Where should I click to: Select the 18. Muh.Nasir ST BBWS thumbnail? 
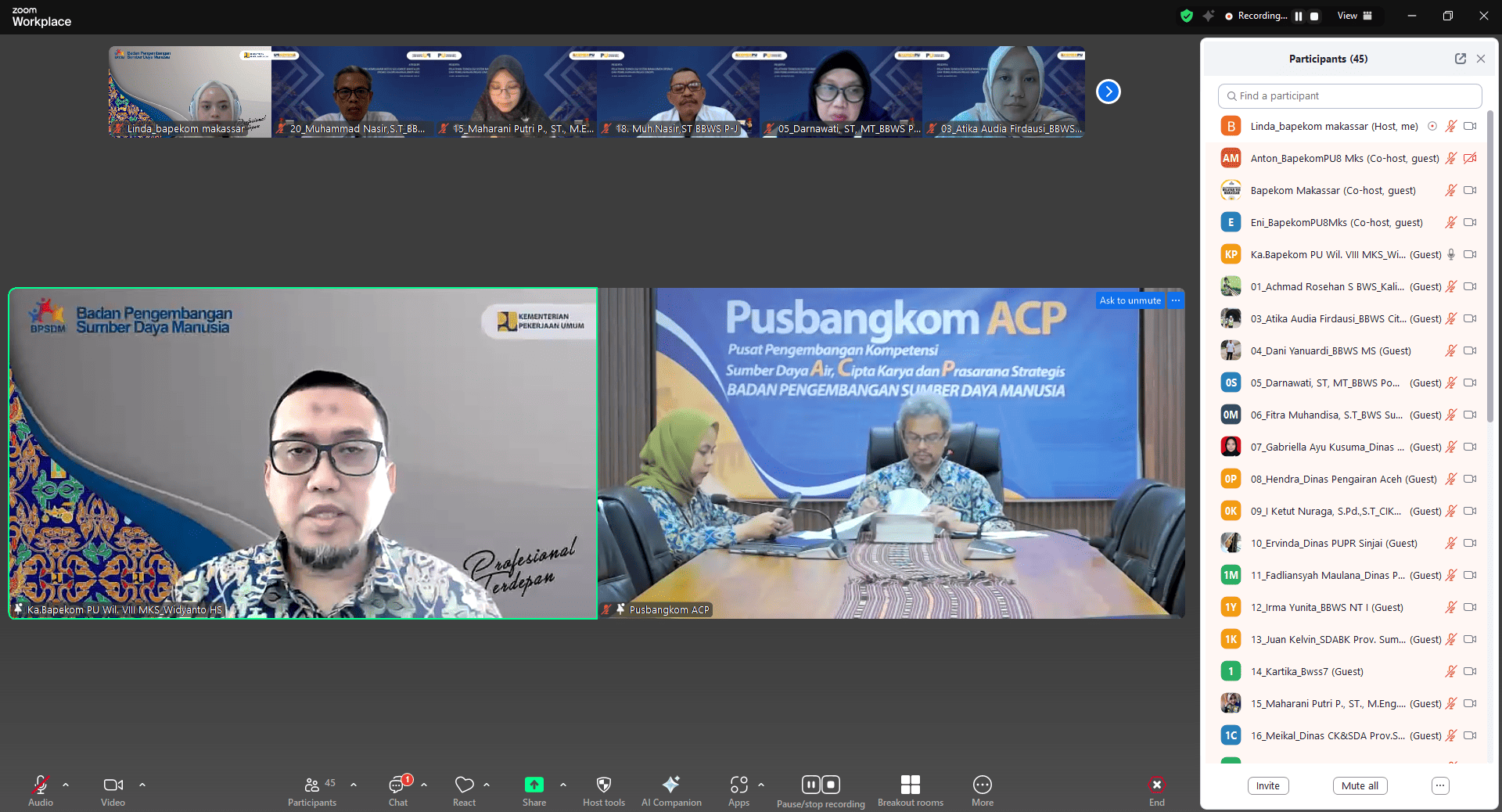(x=678, y=92)
